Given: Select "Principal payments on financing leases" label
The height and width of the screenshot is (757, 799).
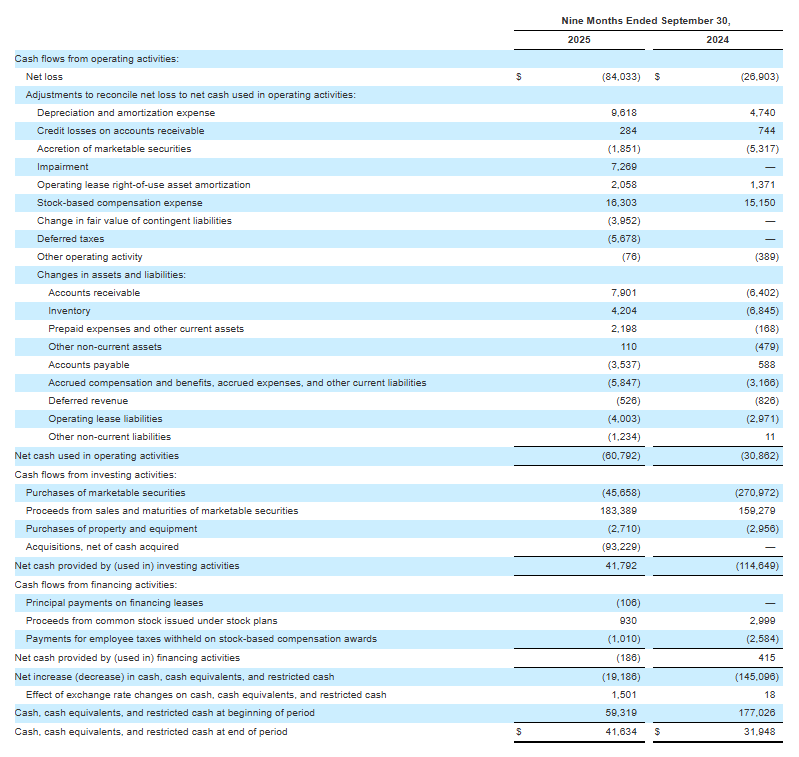Looking at the screenshot, I should point(114,603).
